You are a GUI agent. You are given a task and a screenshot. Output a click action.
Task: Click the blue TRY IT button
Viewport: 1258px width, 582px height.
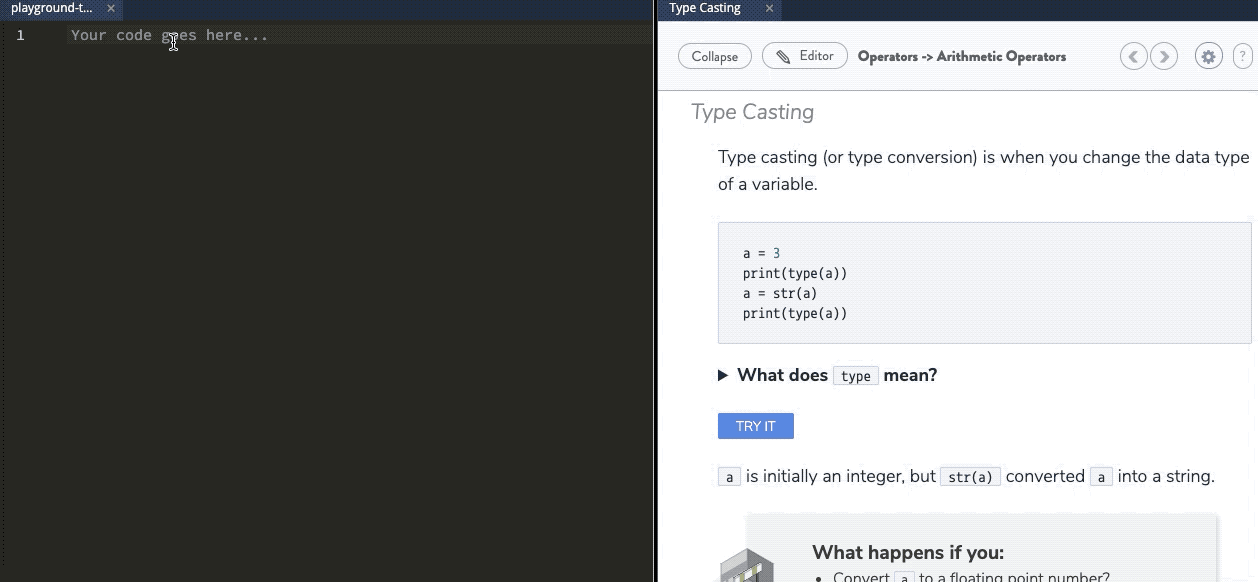pos(755,426)
